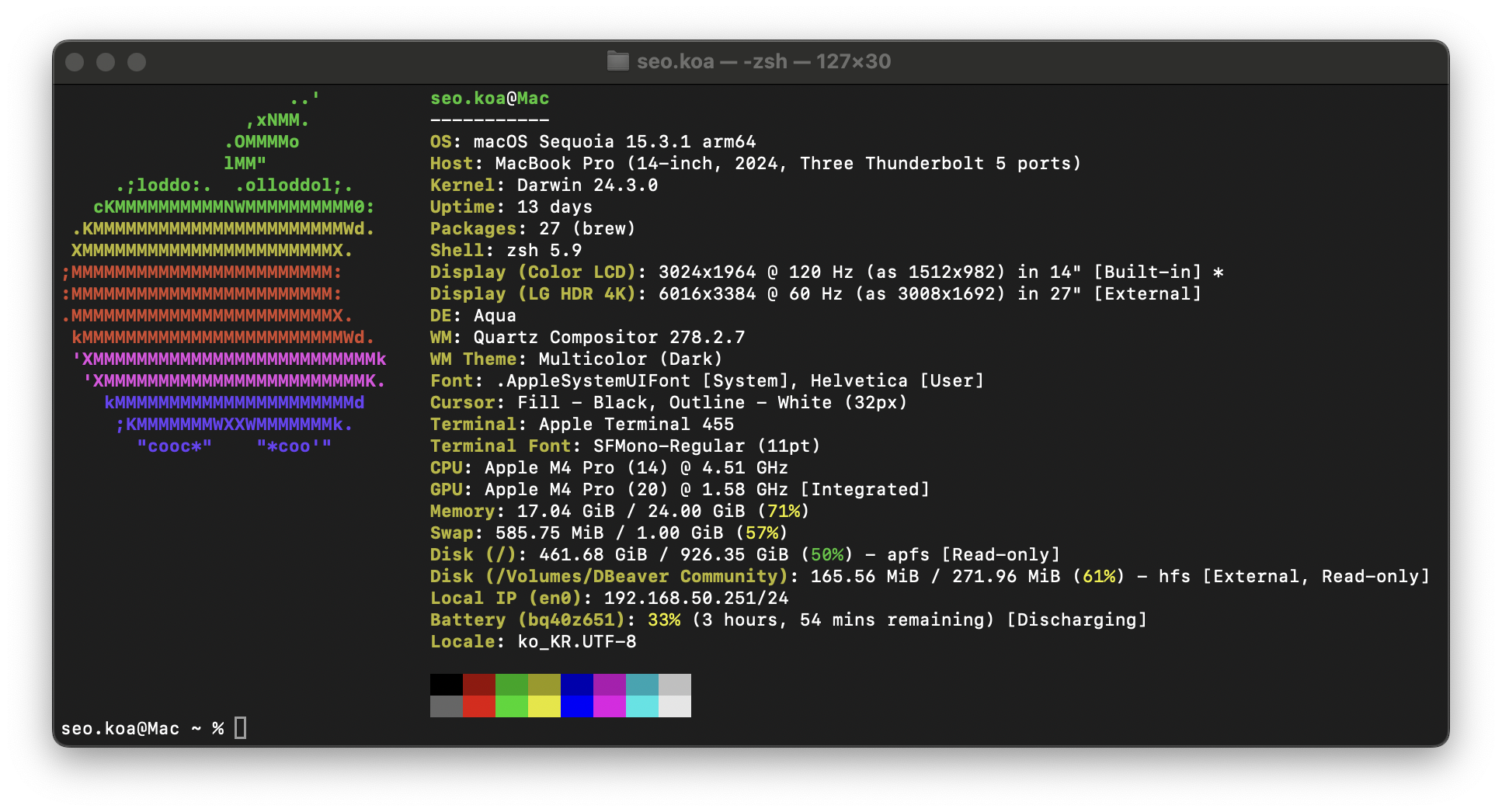Click the 'Battery (bq40z651)' line
This screenshot has height=812, width=1502.
pos(789,620)
